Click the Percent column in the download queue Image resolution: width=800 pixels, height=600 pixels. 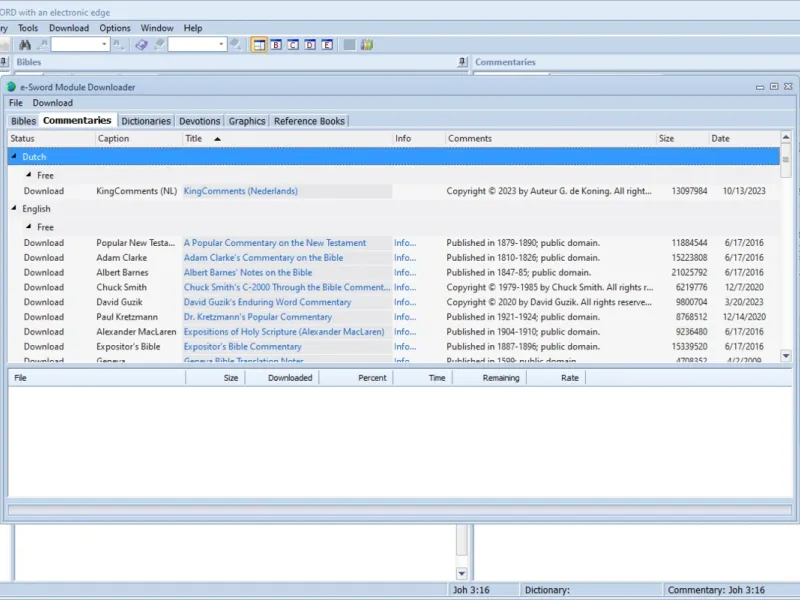pos(356,378)
